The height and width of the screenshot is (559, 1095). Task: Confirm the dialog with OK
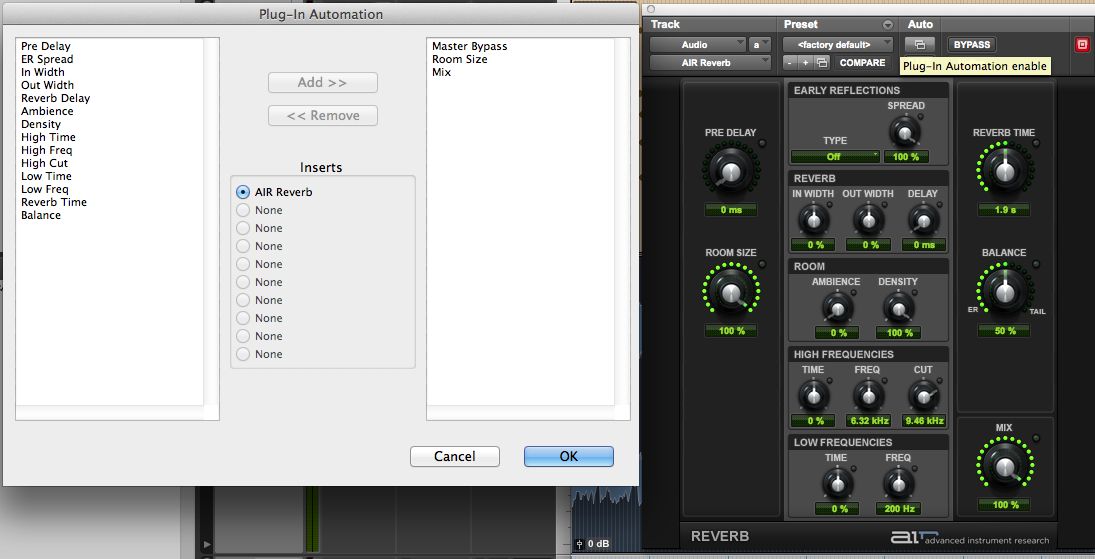568,456
